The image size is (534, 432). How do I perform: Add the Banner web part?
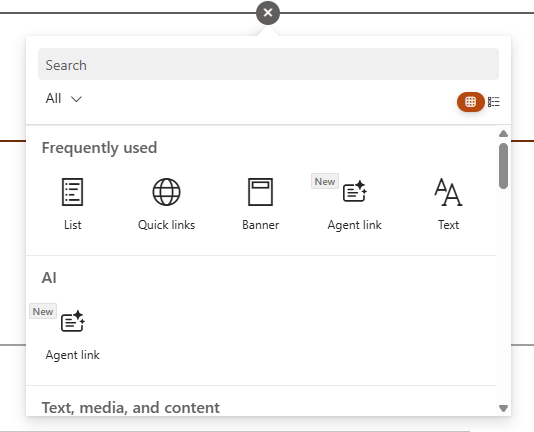coord(261,204)
